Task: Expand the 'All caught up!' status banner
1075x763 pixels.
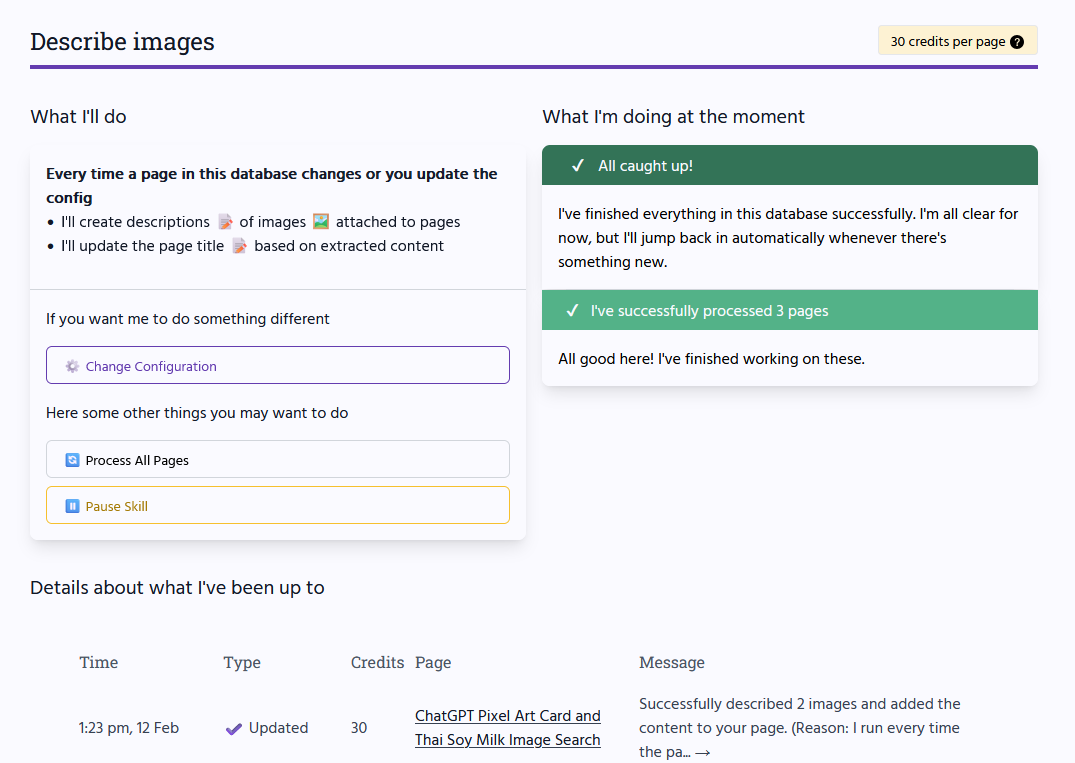Action: click(789, 166)
